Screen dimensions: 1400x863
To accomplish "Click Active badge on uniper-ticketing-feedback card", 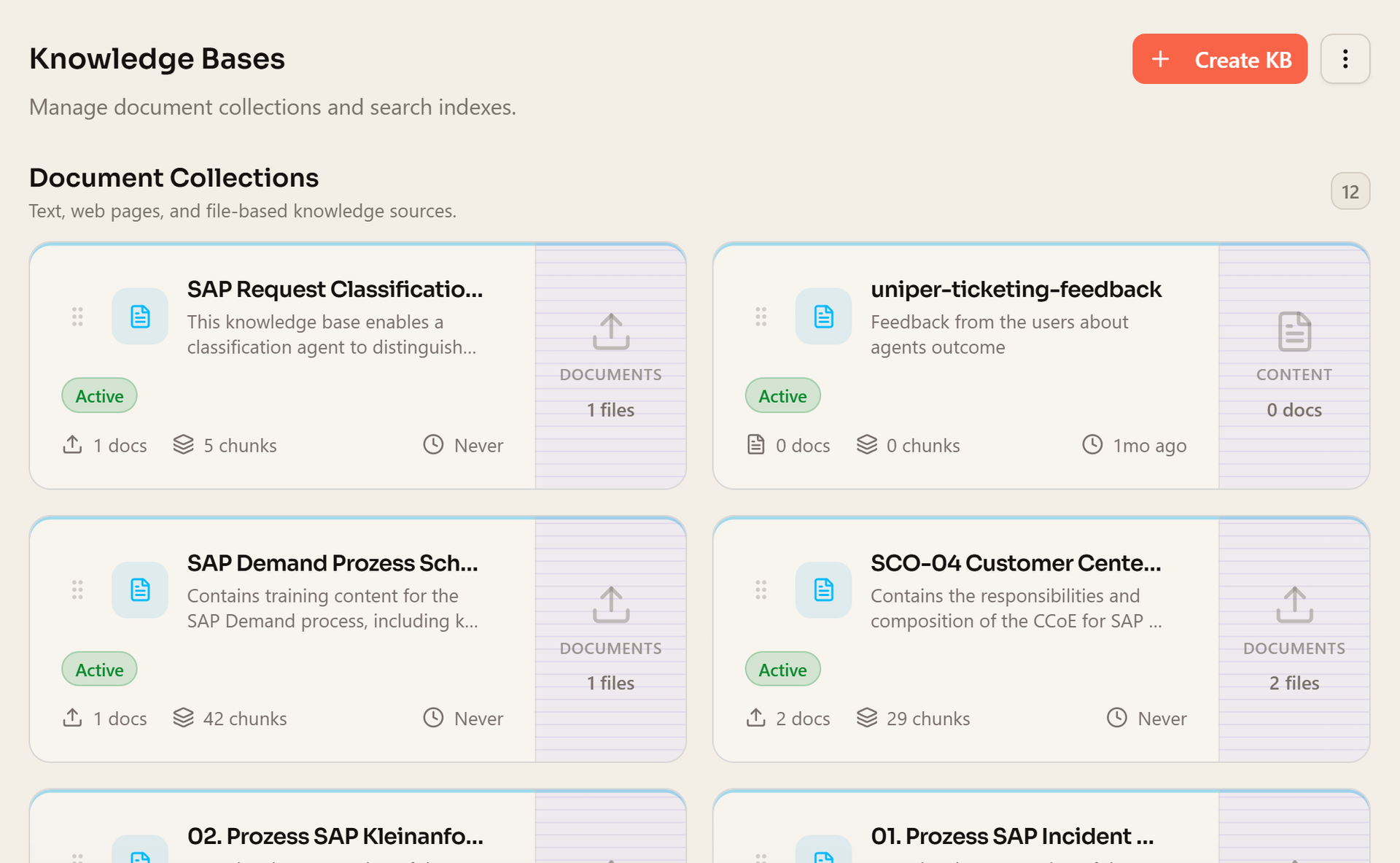I will click(x=782, y=395).
